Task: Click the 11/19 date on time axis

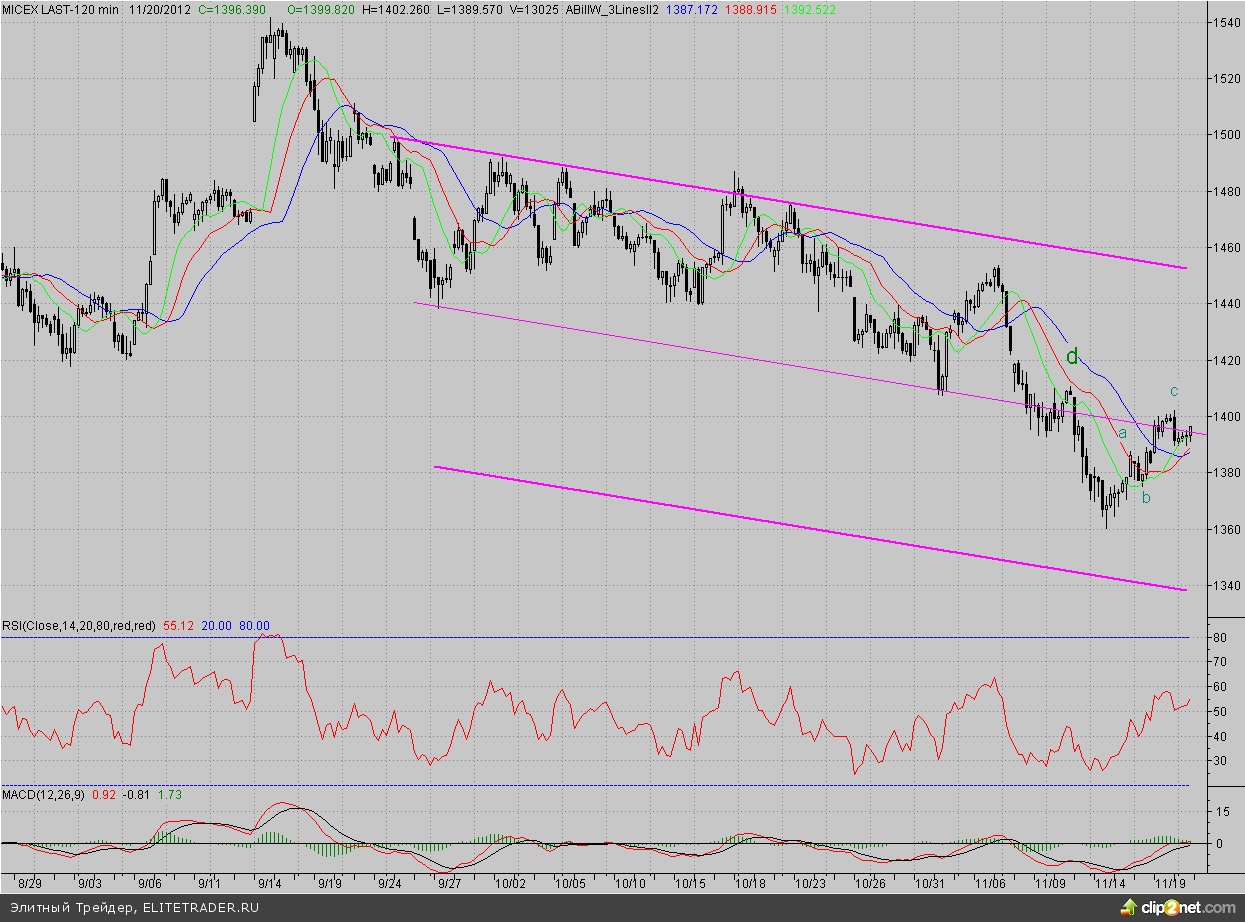Action: (1171, 884)
